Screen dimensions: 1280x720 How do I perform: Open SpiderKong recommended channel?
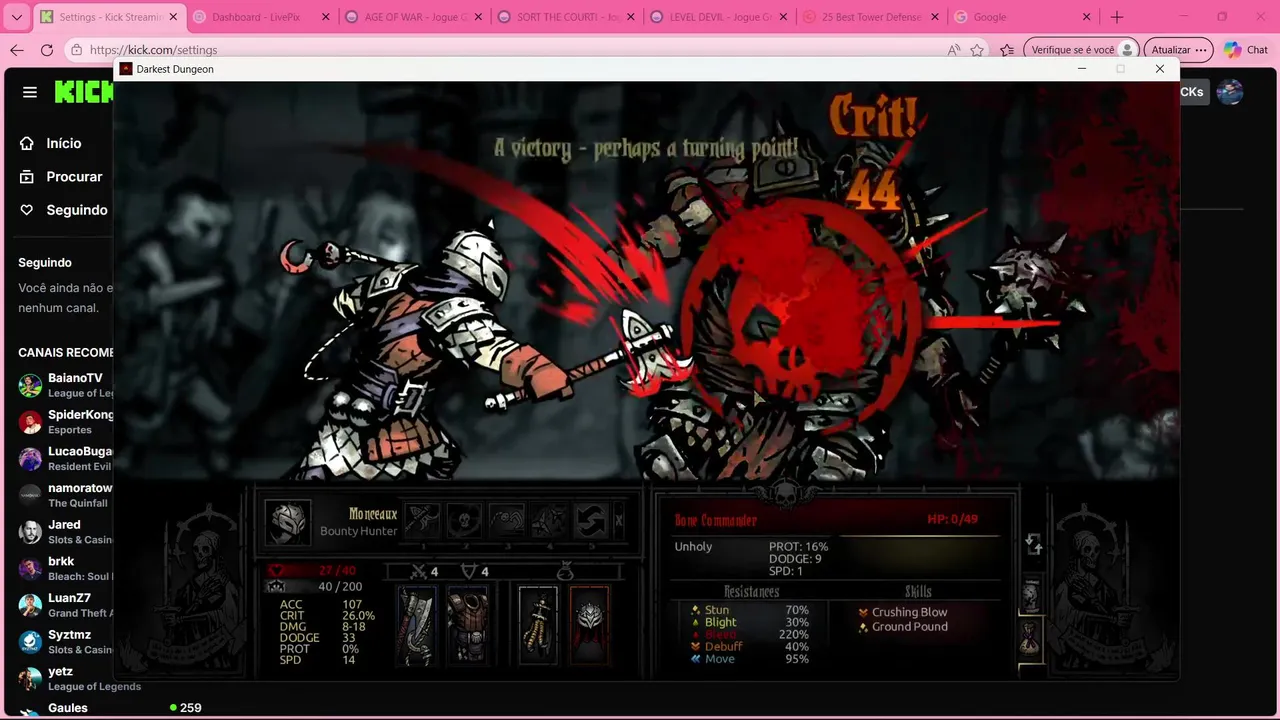pos(65,422)
